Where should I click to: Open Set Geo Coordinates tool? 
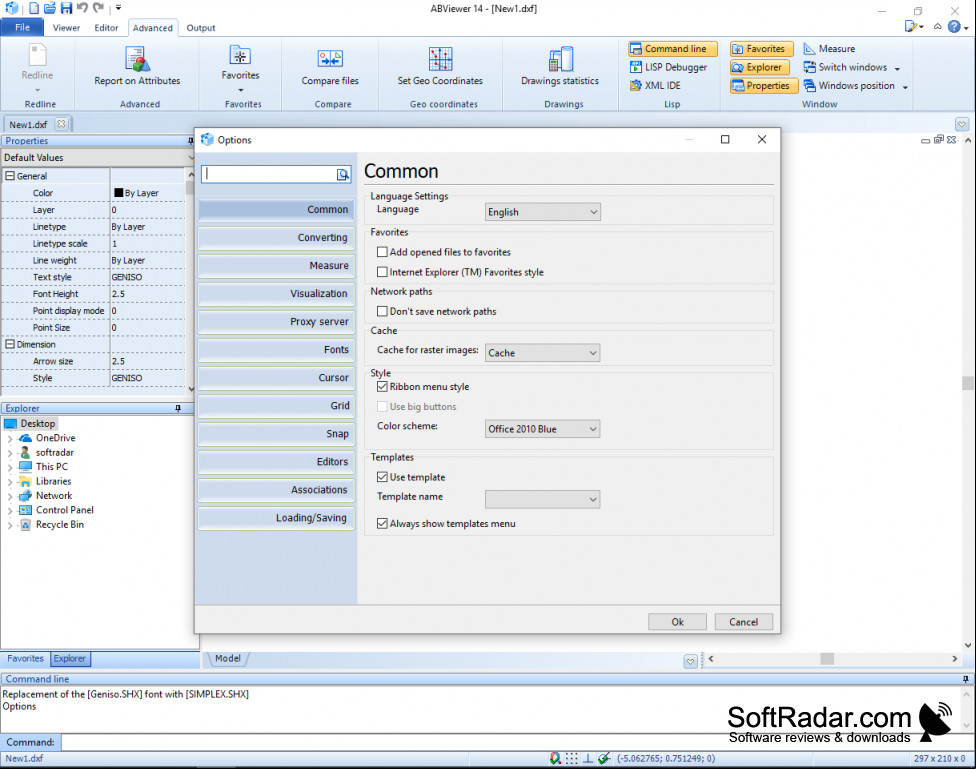point(440,67)
